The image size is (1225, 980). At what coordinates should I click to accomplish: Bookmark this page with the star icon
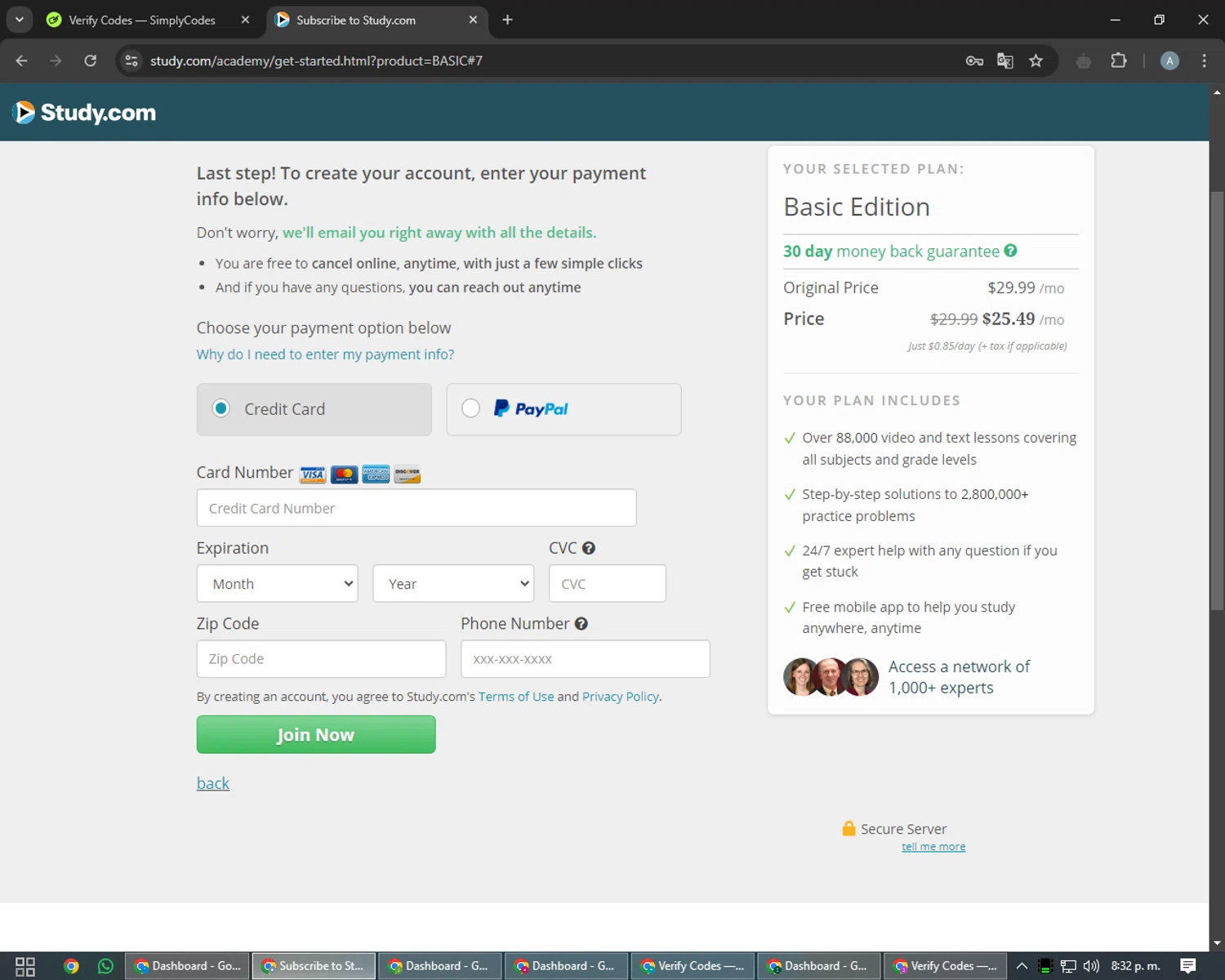pyautogui.click(x=1036, y=60)
